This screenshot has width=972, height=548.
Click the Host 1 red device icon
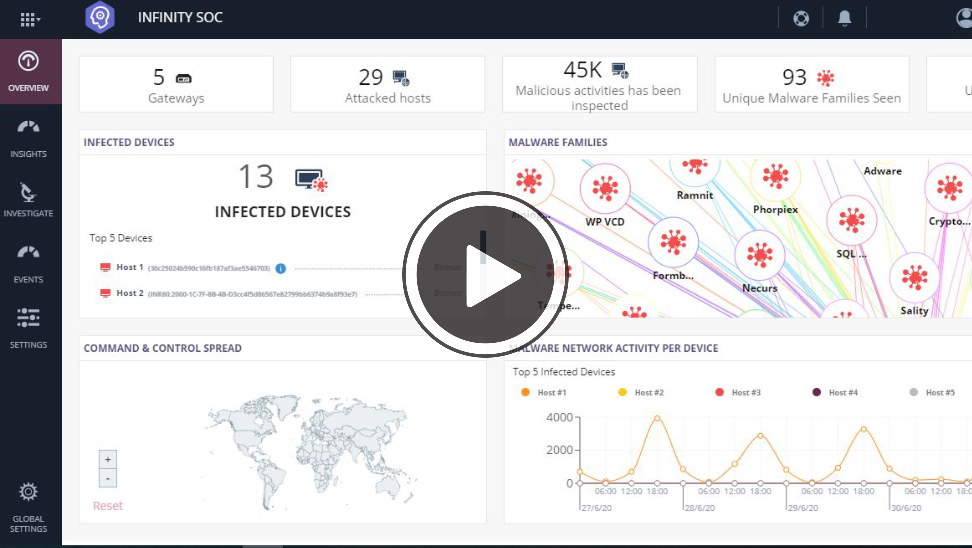tap(105, 267)
